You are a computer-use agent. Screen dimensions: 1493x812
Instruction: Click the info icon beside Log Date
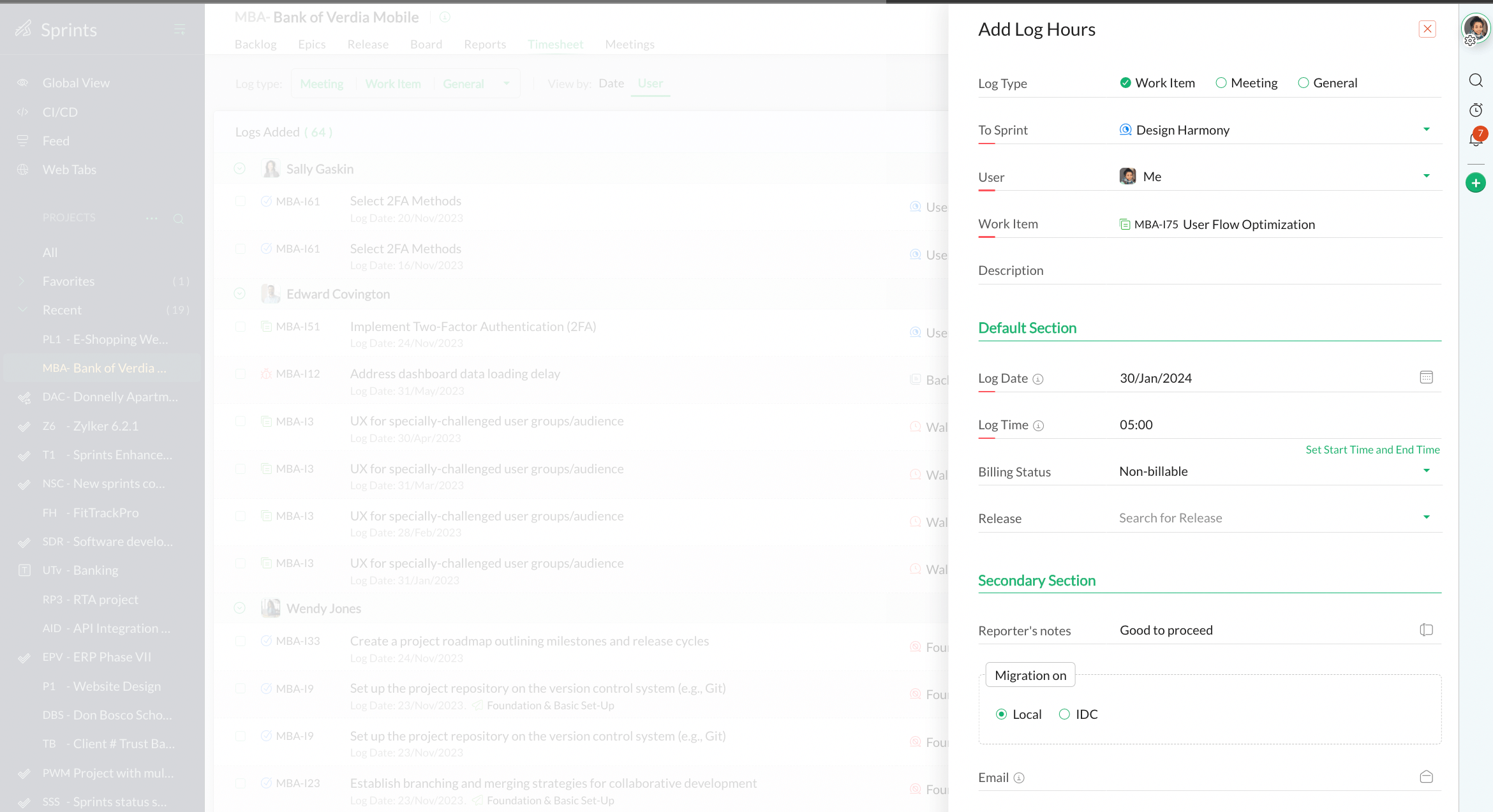(1038, 379)
